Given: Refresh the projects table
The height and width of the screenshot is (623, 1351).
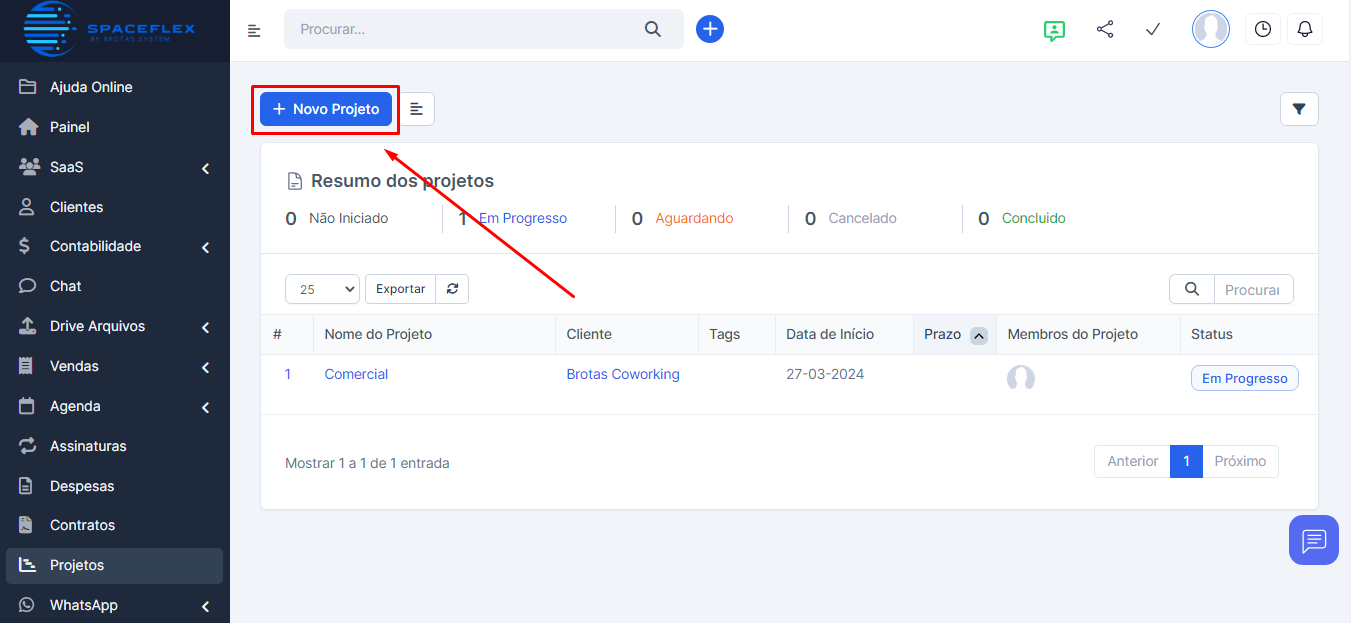Looking at the screenshot, I should (x=452, y=289).
